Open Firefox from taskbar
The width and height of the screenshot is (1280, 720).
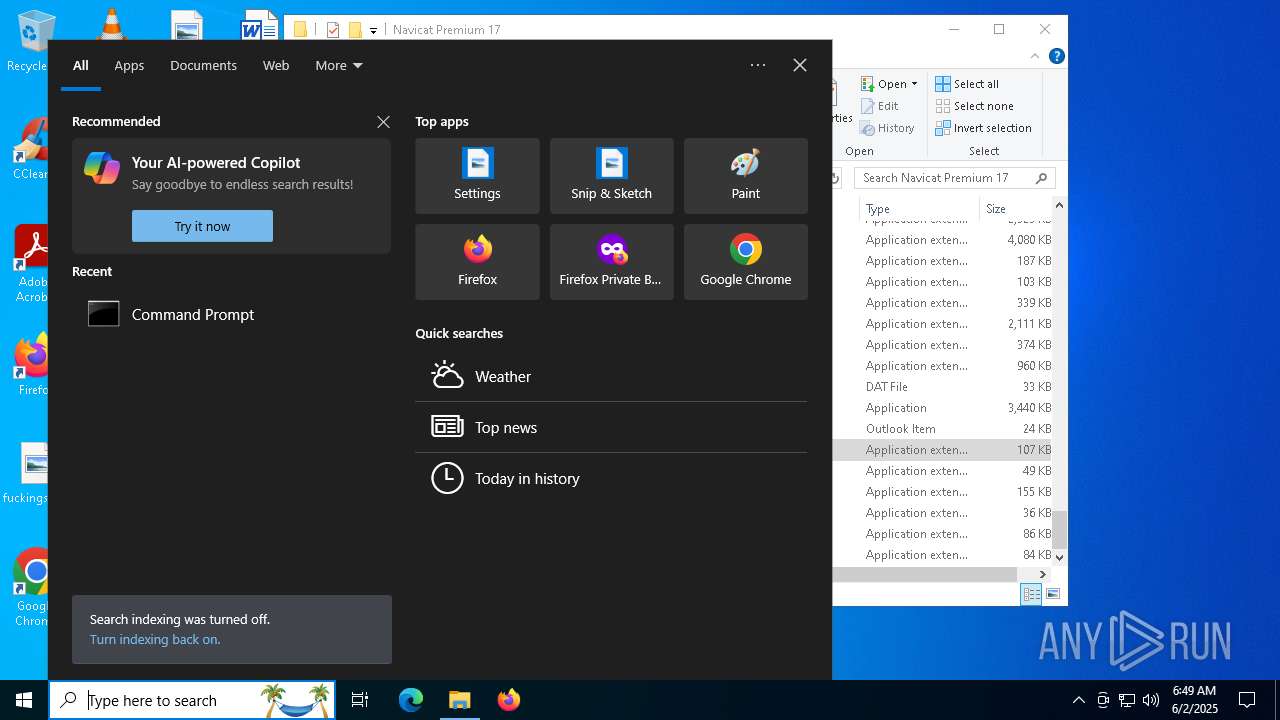click(x=509, y=700)
